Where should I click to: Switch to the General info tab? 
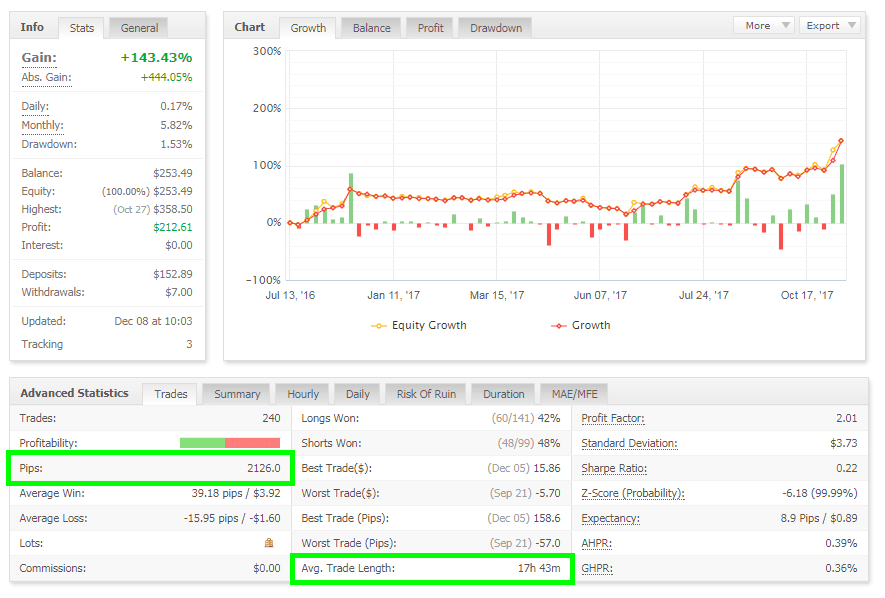coord(138,28)
